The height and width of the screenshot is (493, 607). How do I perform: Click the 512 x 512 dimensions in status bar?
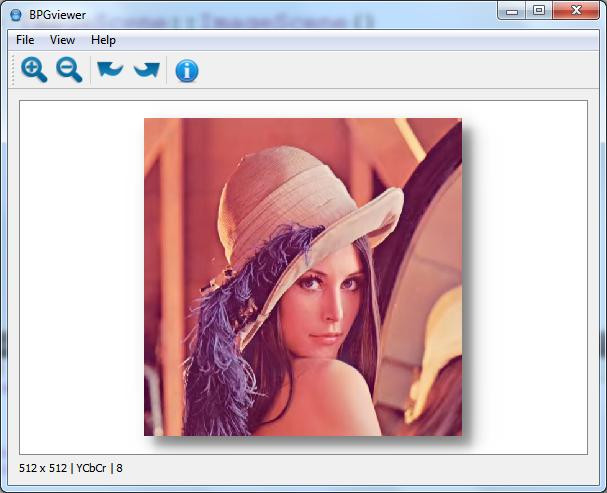(43, 468)
